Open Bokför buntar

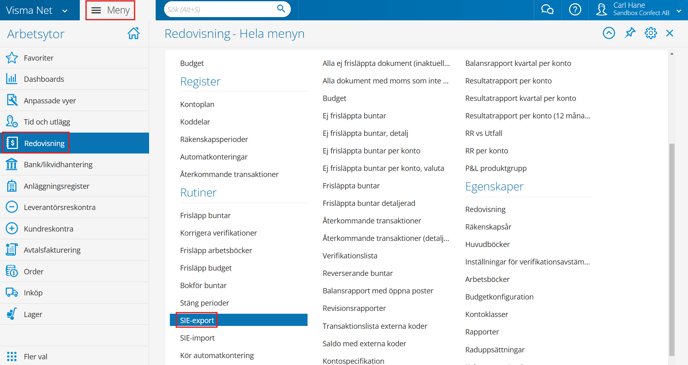tap(203, 286)
